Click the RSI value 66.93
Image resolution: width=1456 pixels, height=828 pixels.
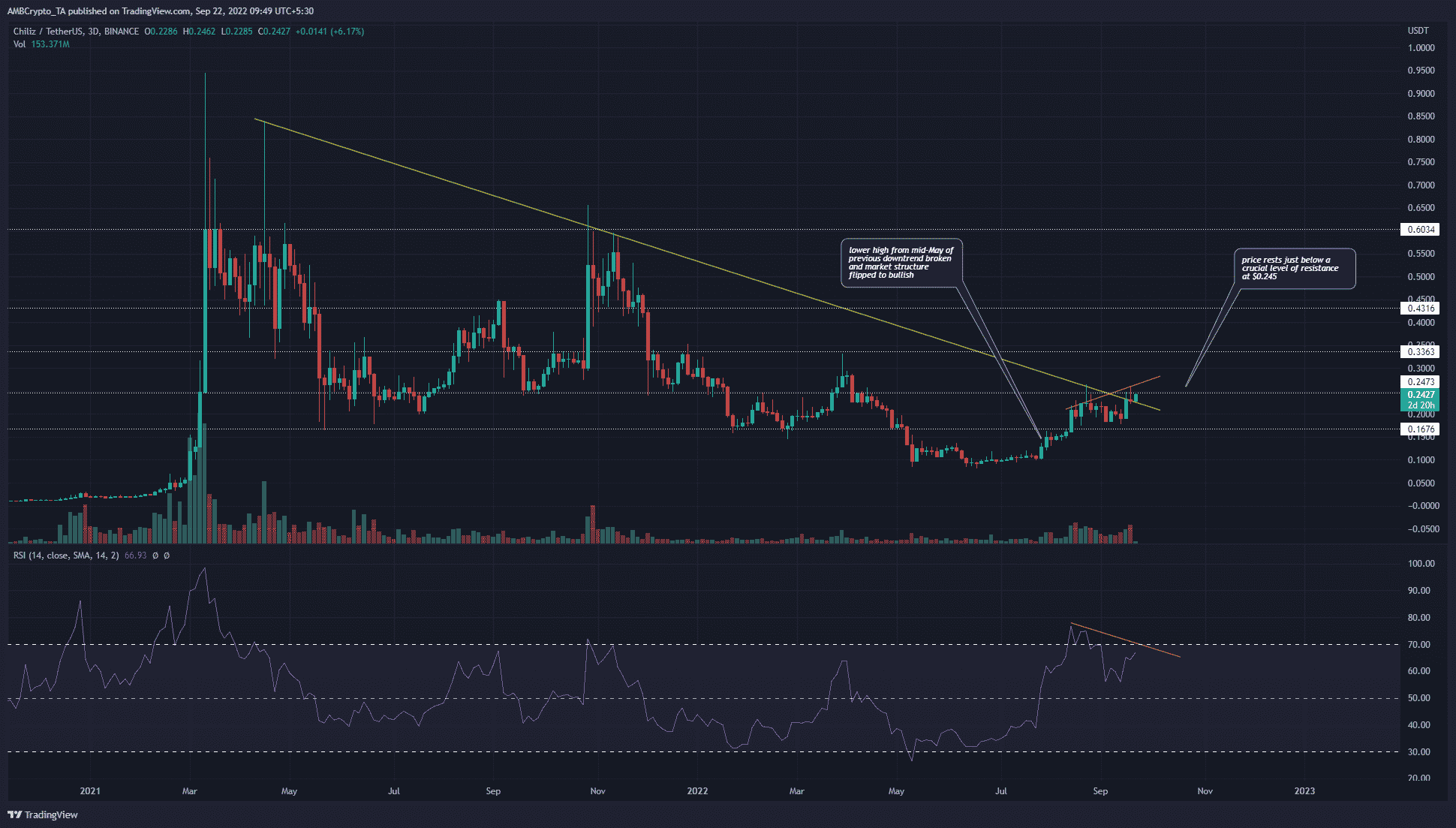(135, 556)
